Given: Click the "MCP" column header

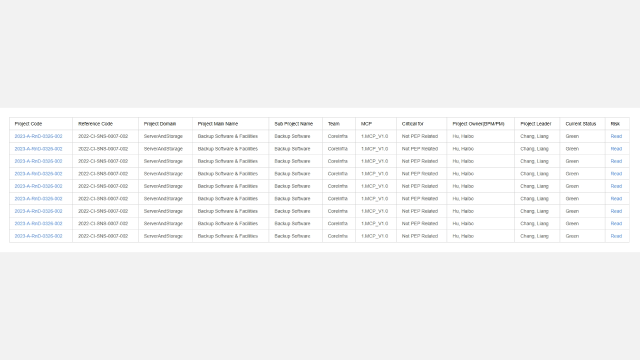Looking at the screenshot, I should tap(376, 124).
